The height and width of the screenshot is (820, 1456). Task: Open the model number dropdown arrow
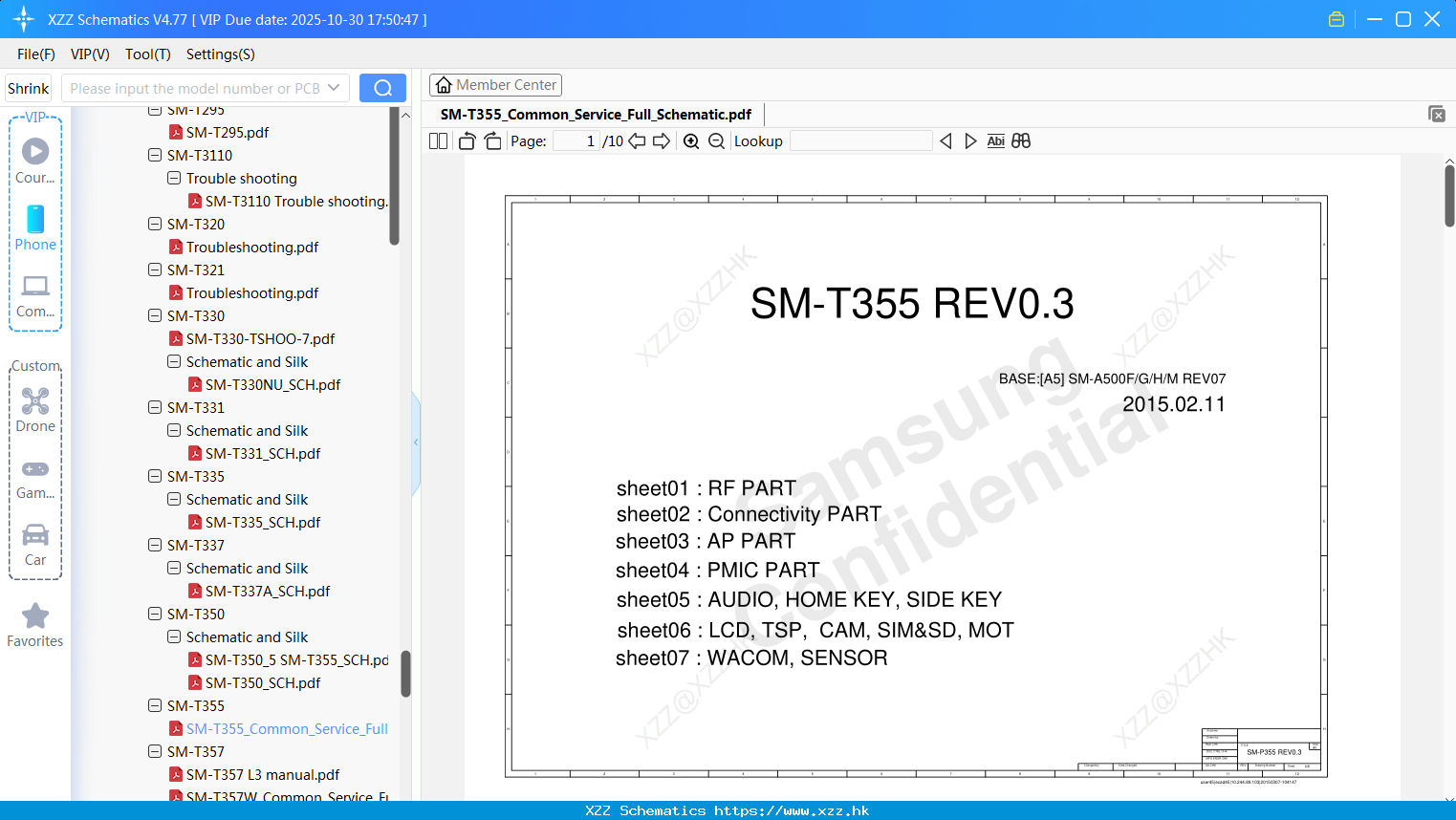tap(334, 88)
